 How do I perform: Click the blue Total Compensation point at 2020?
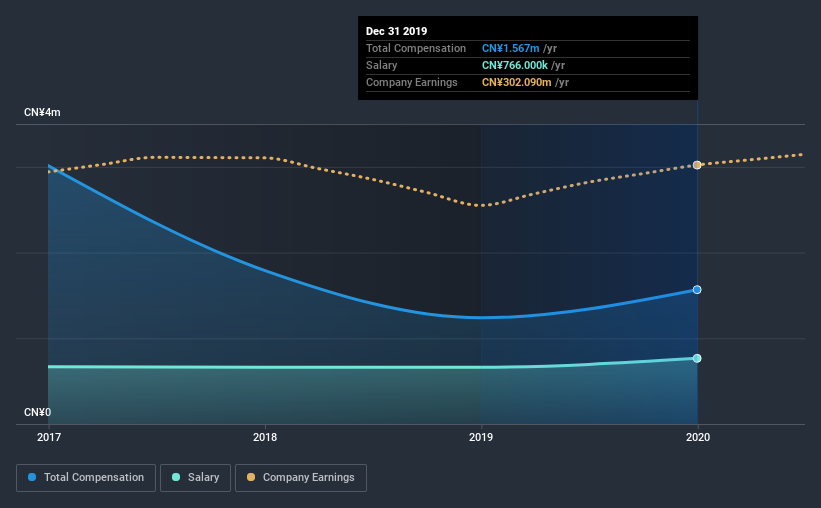click(x=697, y=290)
